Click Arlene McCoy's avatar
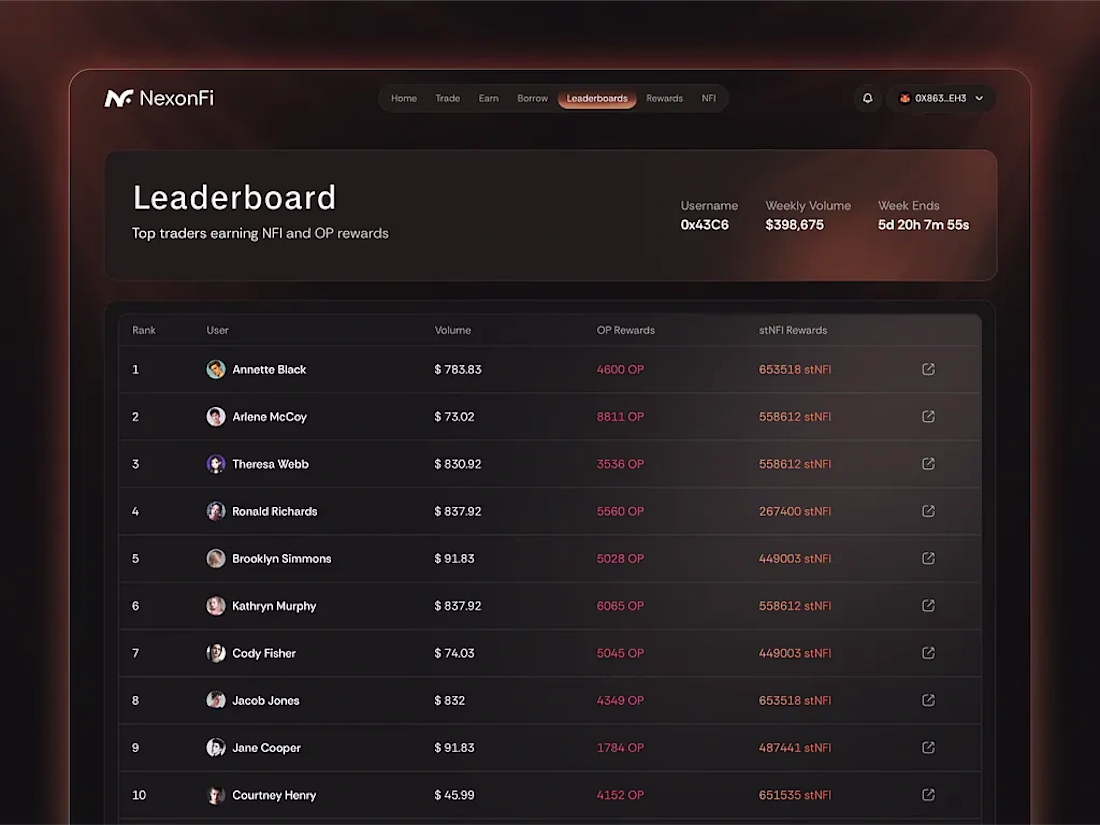Image resolution: width=1100 pixels, height=825 pixels. coord(215,417)
